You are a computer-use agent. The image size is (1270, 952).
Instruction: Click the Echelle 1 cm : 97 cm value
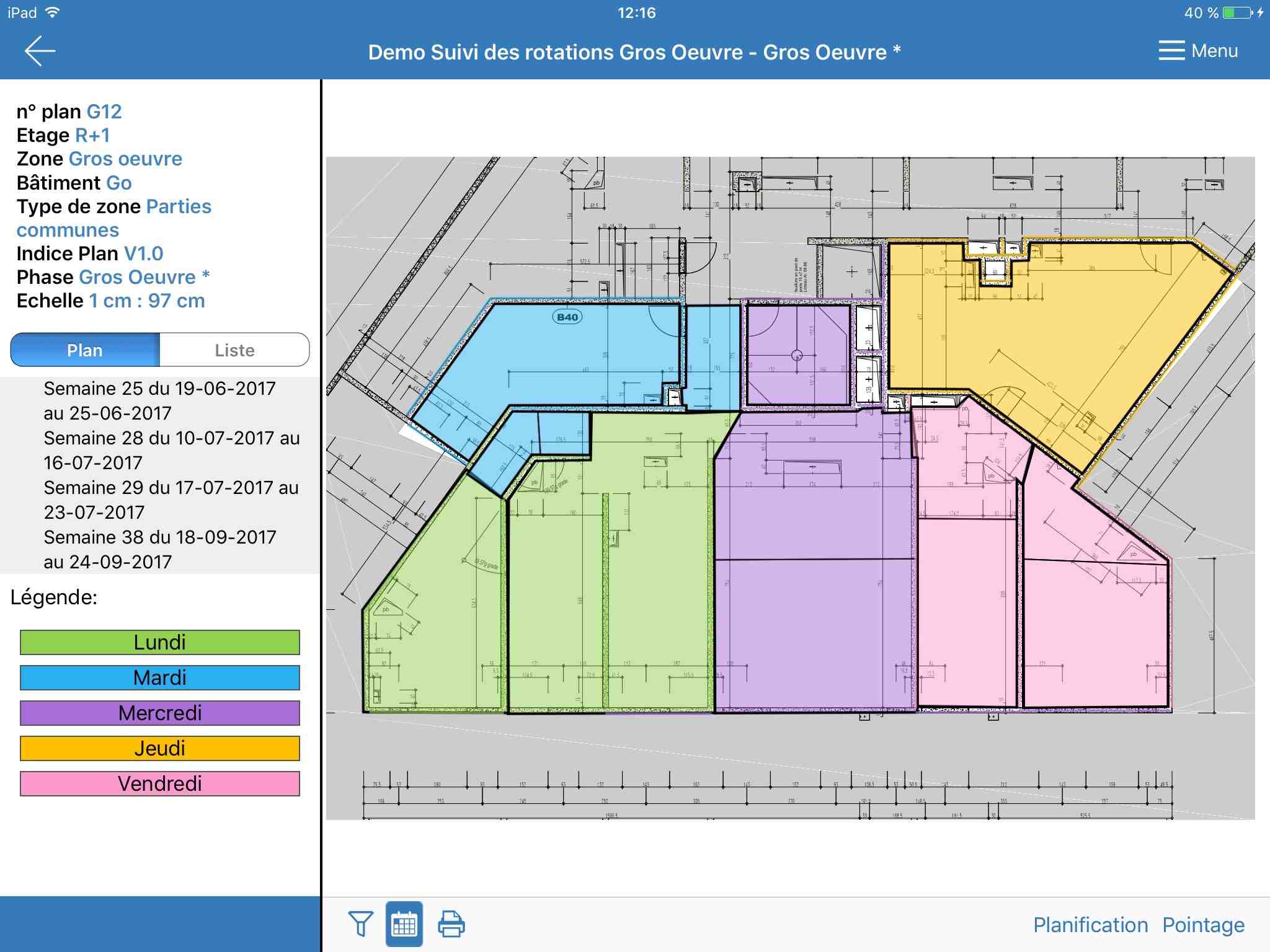pos(147,301)
